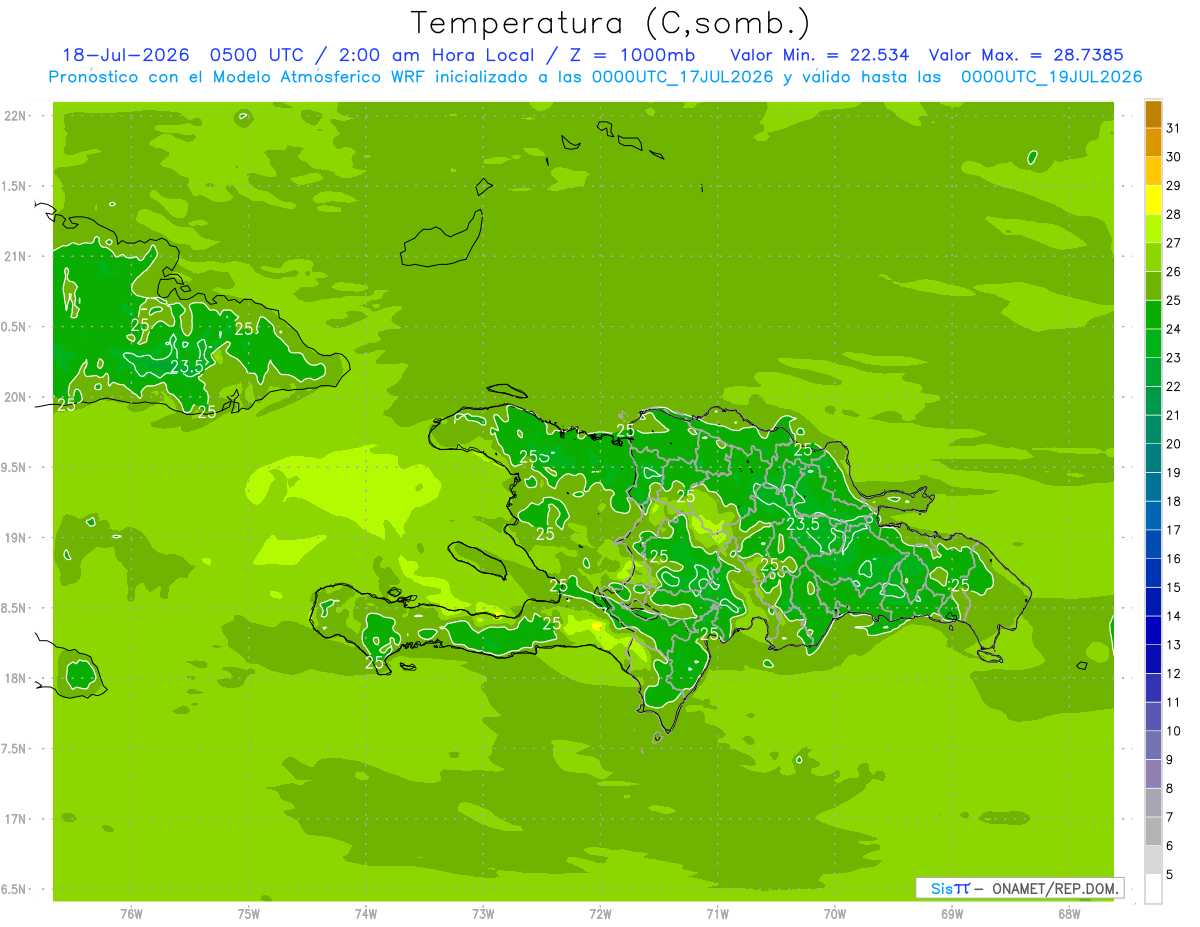Click the green swatch between 24 and 25
This screenshot has width=1200, height=927.
click(x=1153, y=315)
